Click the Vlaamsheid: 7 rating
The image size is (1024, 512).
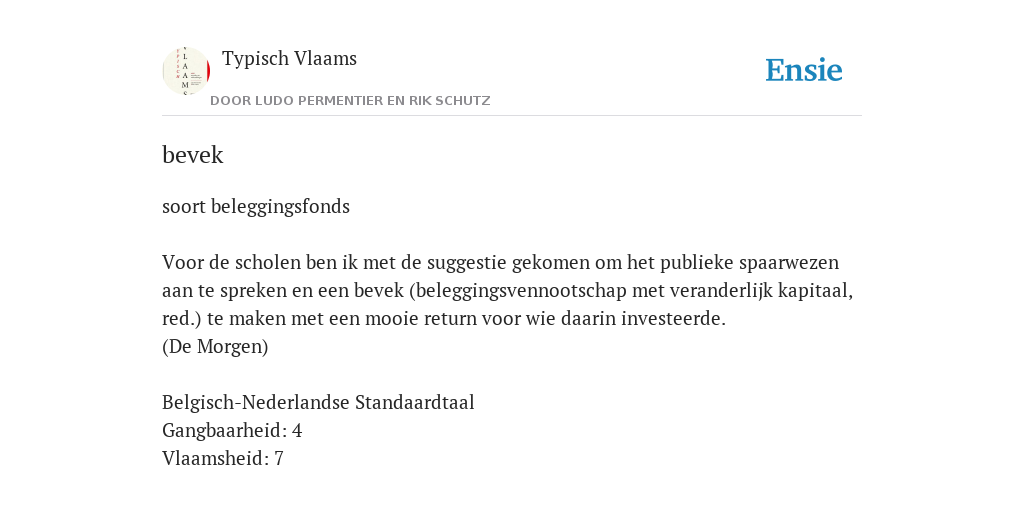223,458
